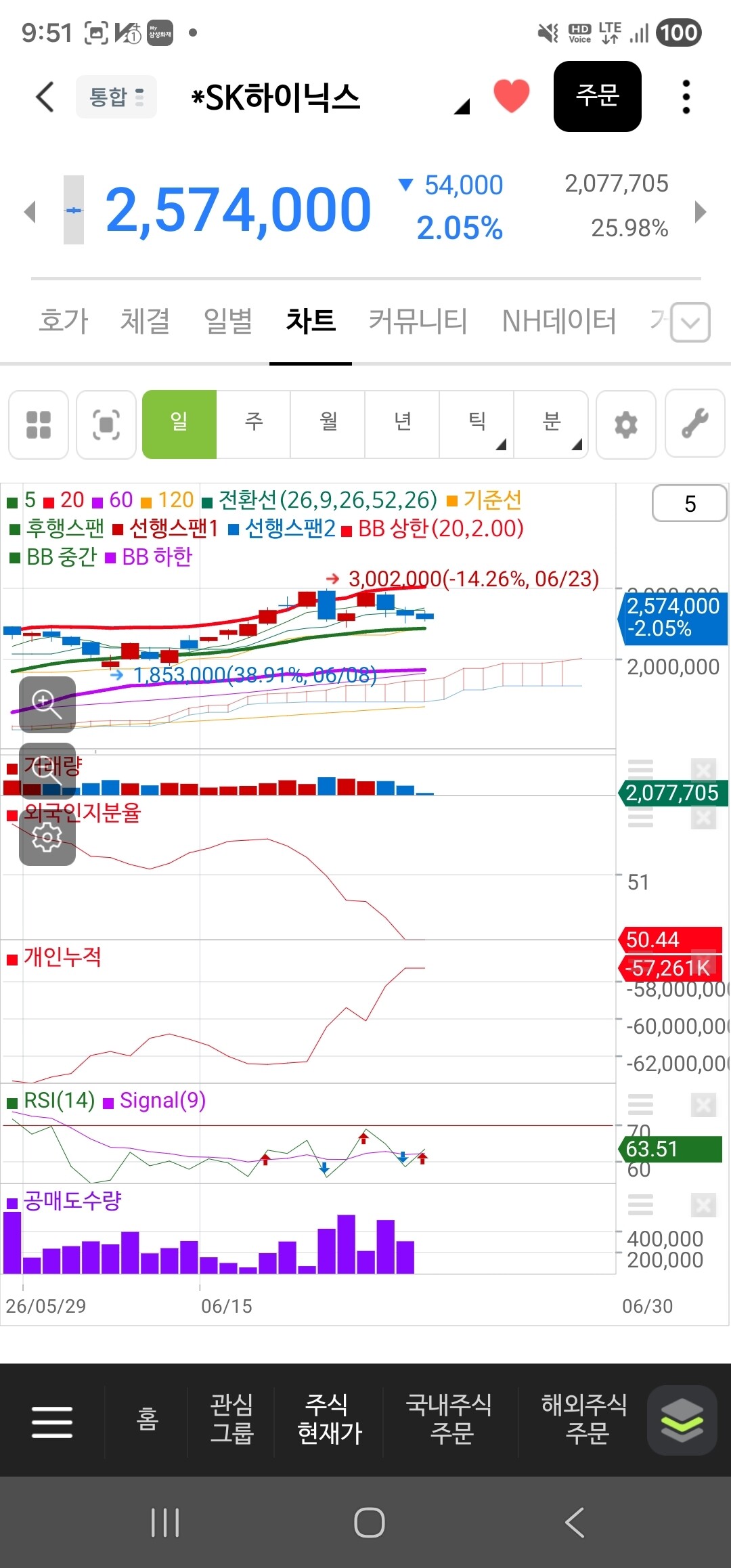
Task: Open 주식현재가 in bottom bar
Action: 329,1420
